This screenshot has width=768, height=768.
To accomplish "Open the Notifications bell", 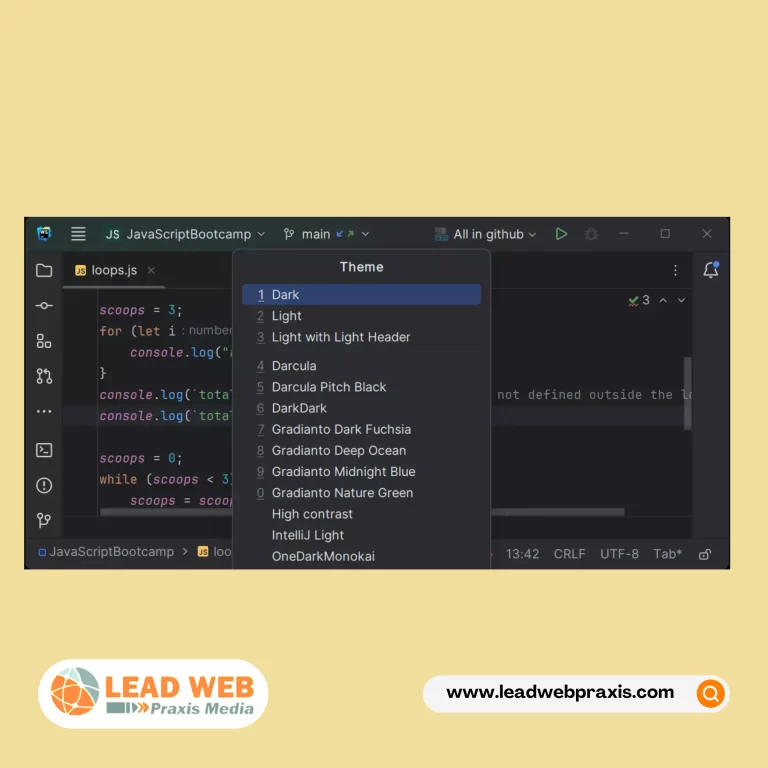I will point(711,270).
